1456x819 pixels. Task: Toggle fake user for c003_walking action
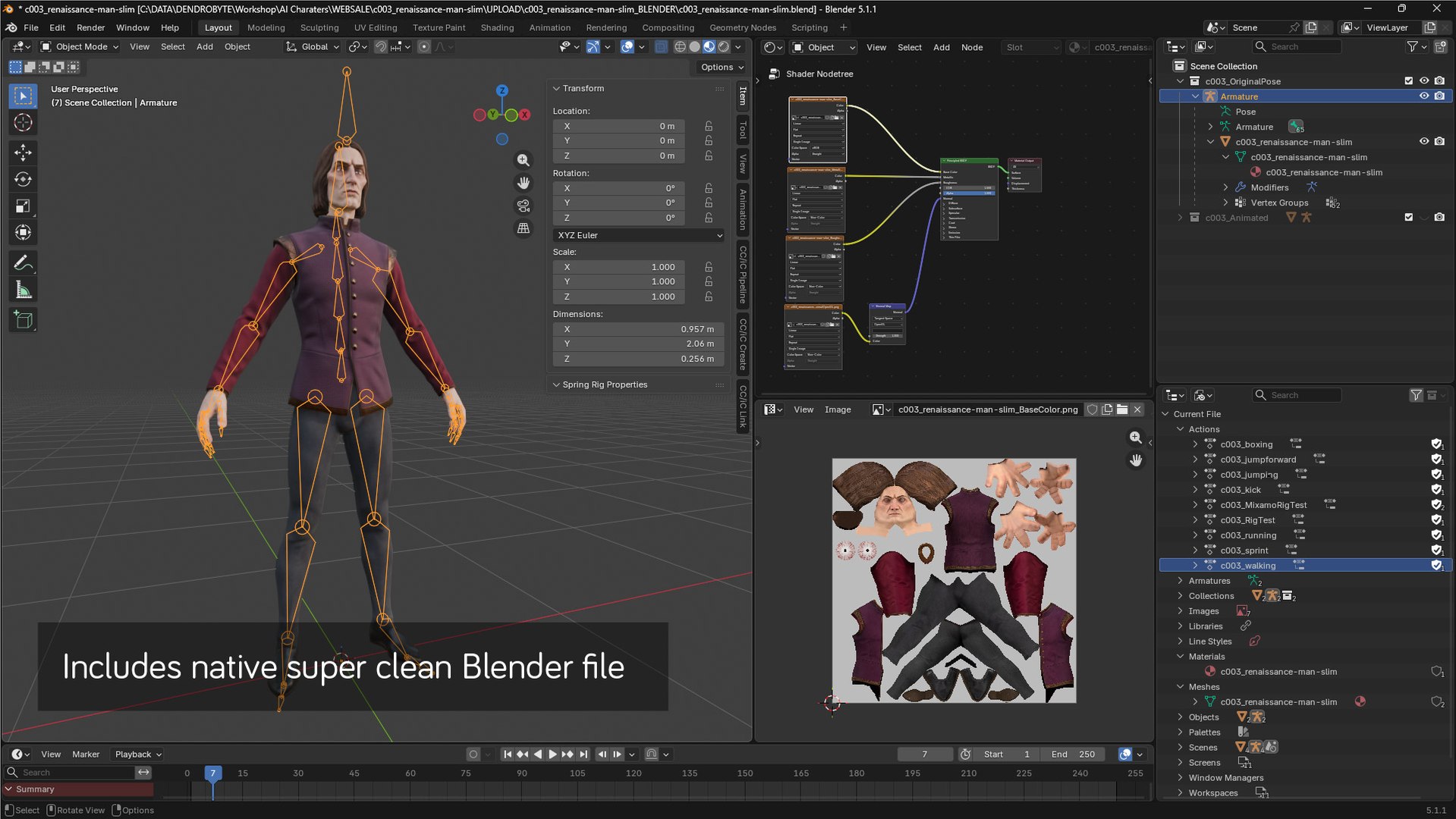[1436, 566]
